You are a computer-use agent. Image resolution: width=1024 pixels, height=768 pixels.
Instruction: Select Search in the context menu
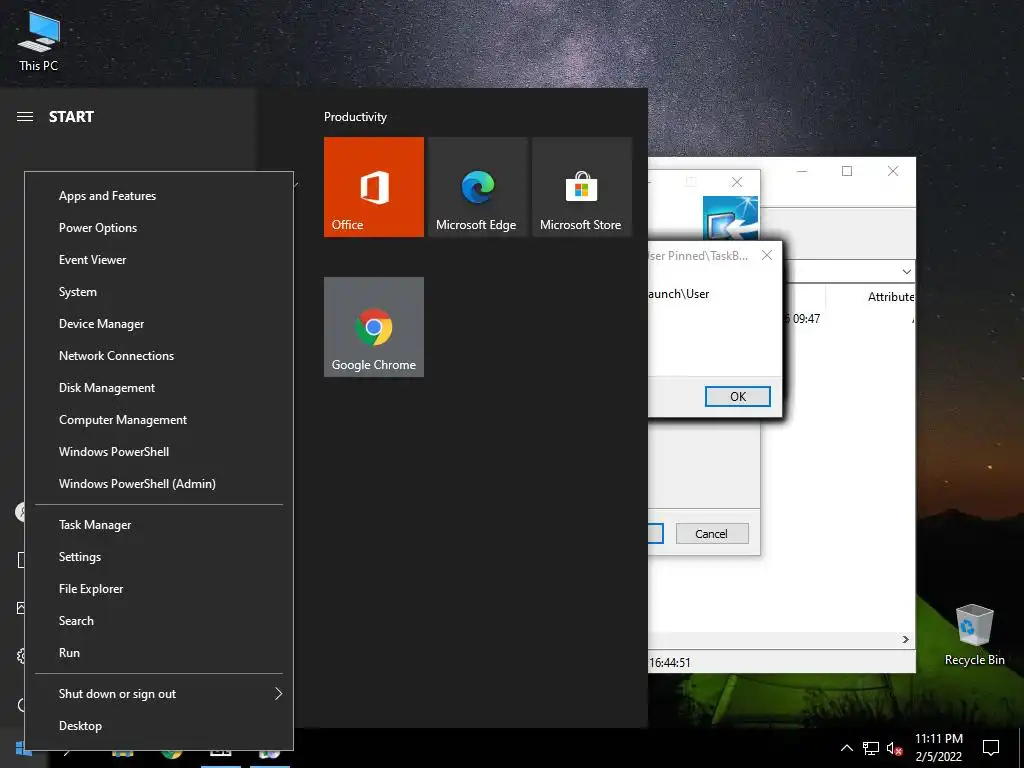point(159,621)
